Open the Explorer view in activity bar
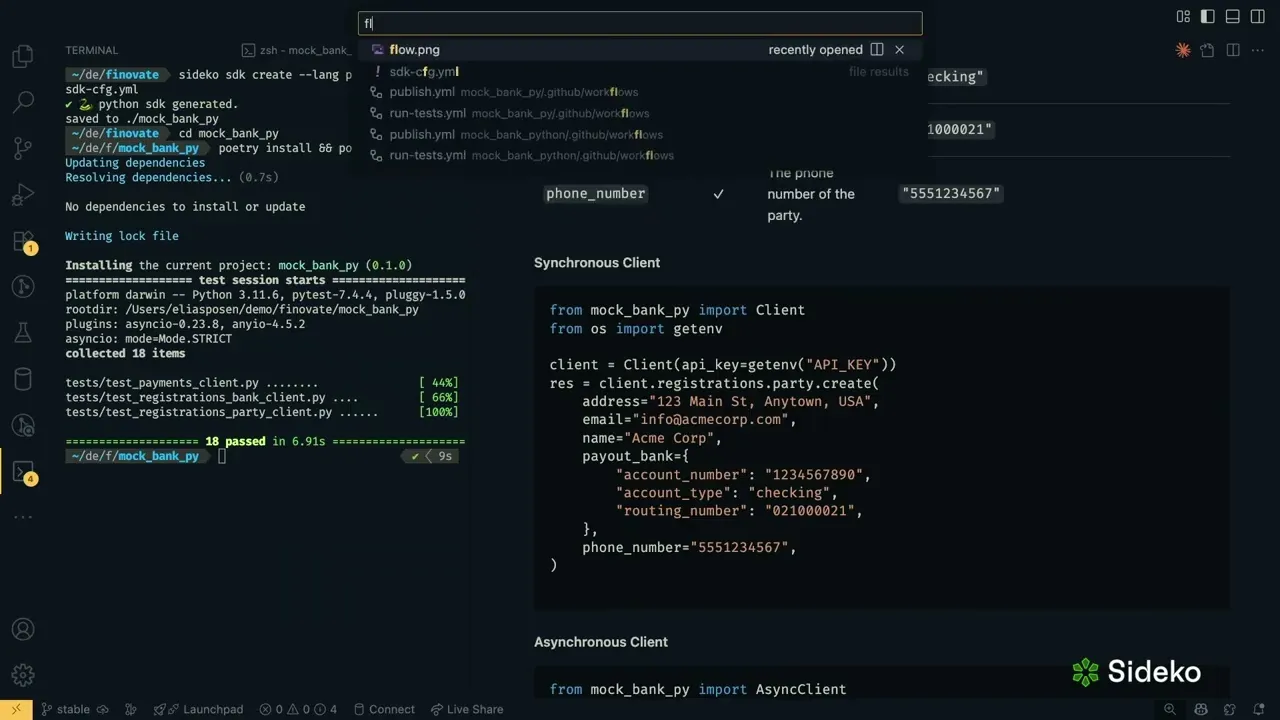The width and height of the screenshot is (1280, 720). click(x=22, y=57)
